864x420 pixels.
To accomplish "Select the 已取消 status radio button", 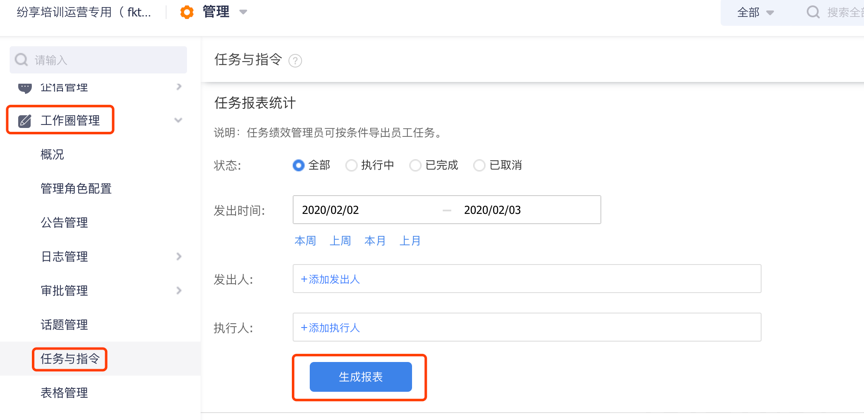I will [x=479, y=165].
